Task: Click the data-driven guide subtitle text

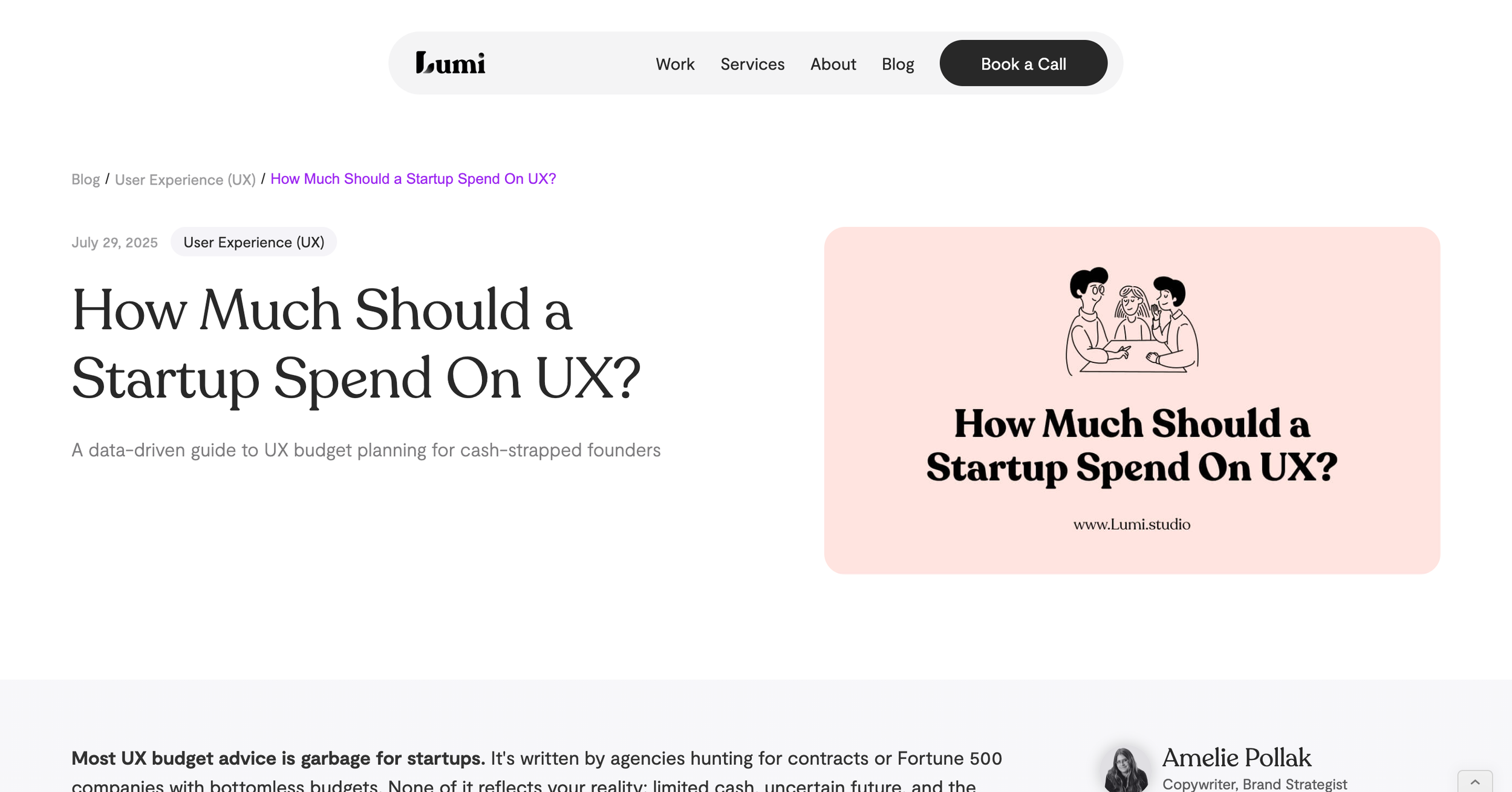Action: point(366,450)
